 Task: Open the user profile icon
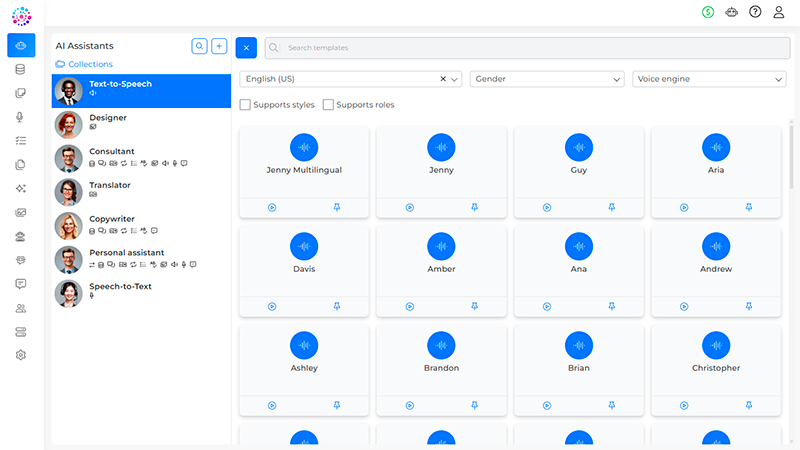click(x=779, y=12)
